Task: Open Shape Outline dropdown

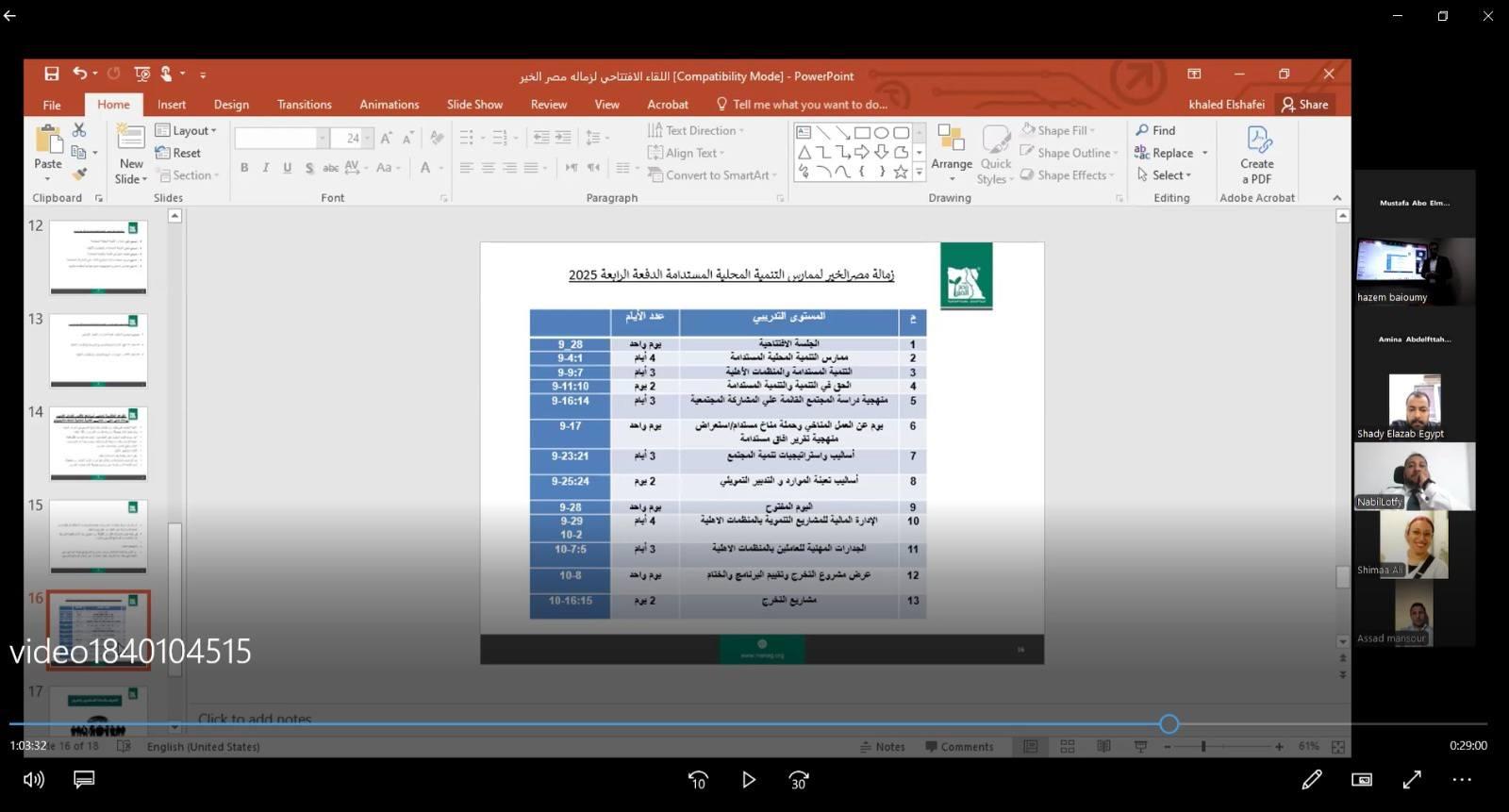Action: coord(1069,153)
